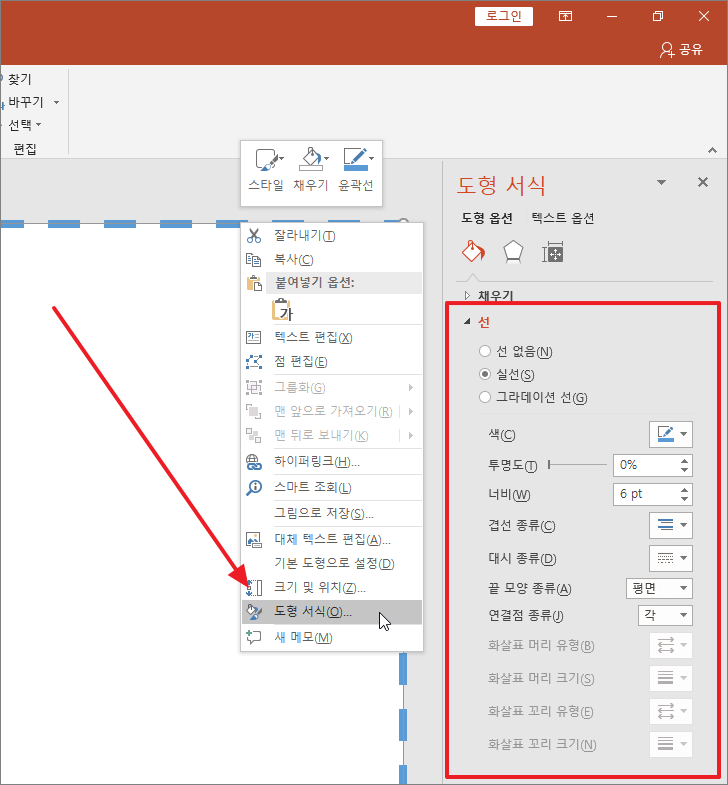Click the Cut scissors icon in context menu
728x785 pixels.
coord(254,235)
